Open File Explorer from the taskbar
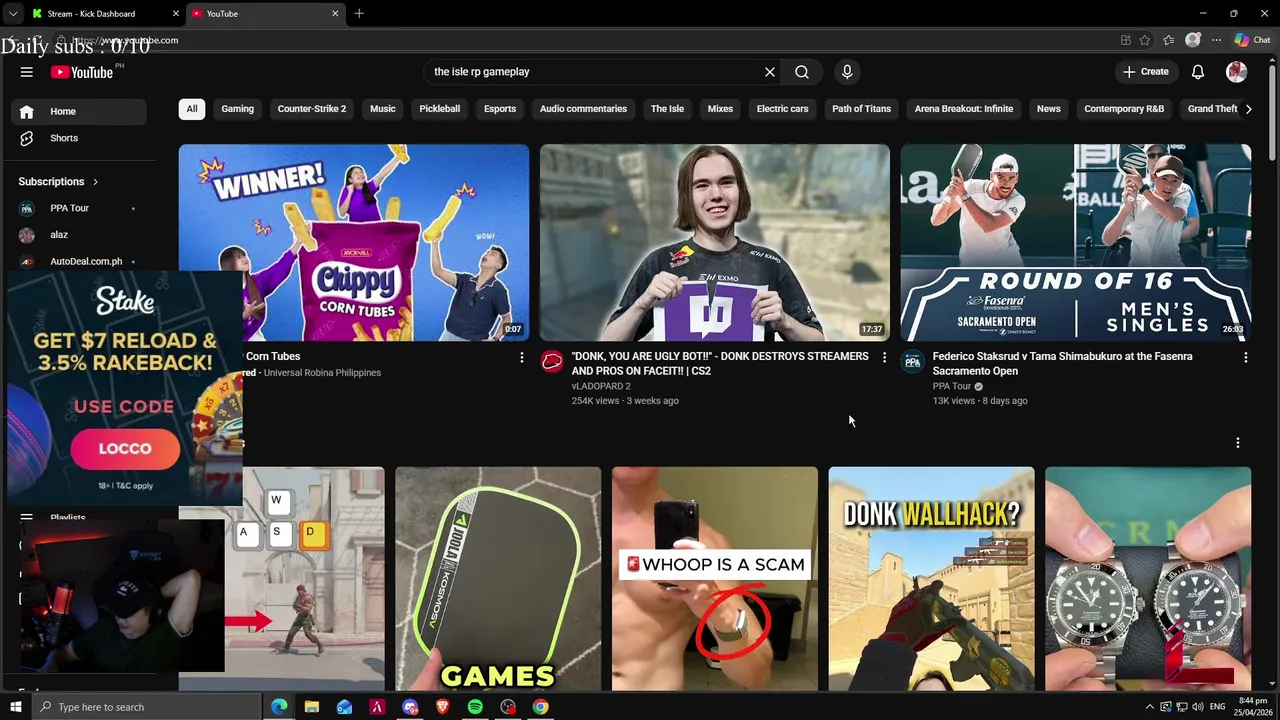This screenshot has width=1280, height=720. [312, 707]
